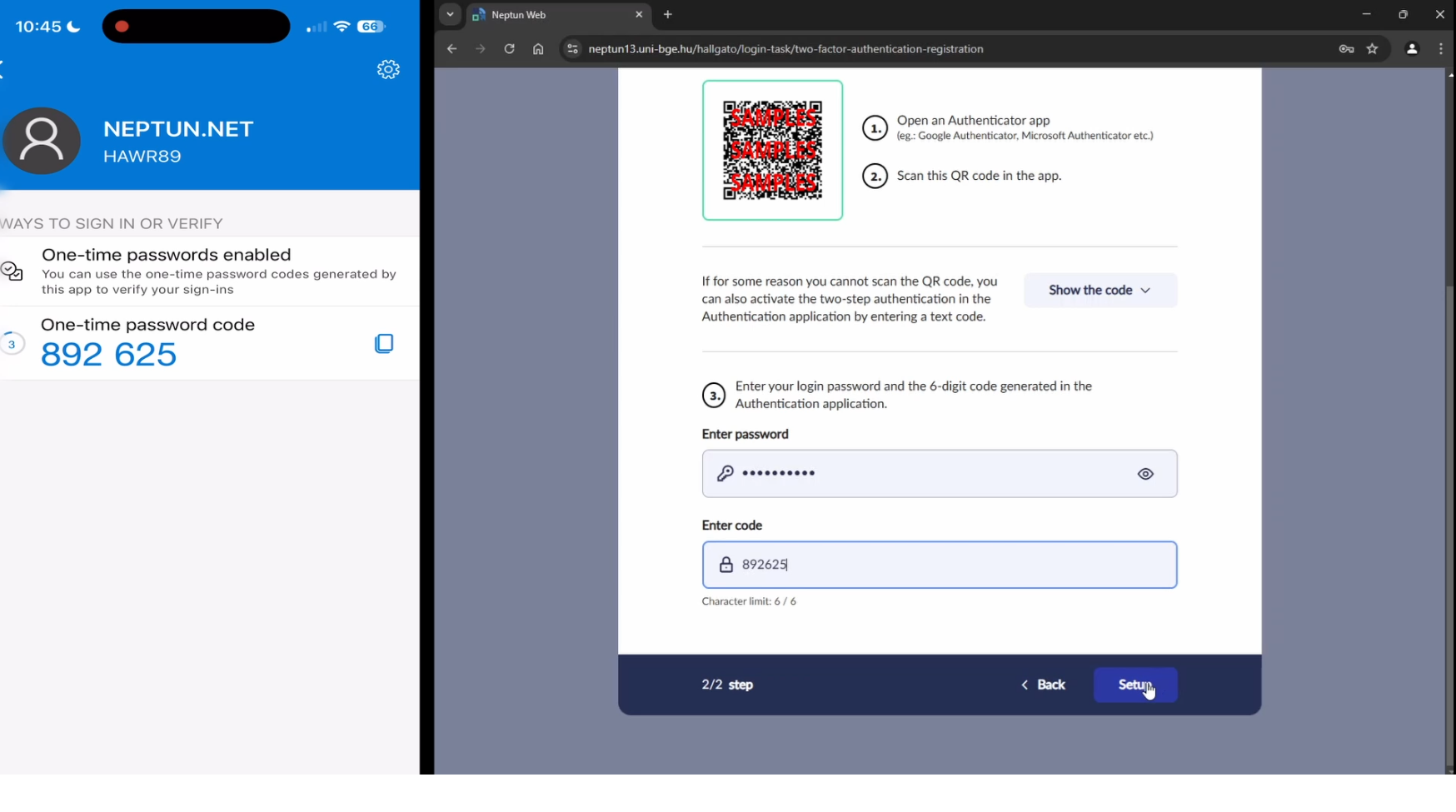The width and height of the screenshot is (1456, 812).
Task: Click the key icon in password field
Action: (x=726, y=473)
